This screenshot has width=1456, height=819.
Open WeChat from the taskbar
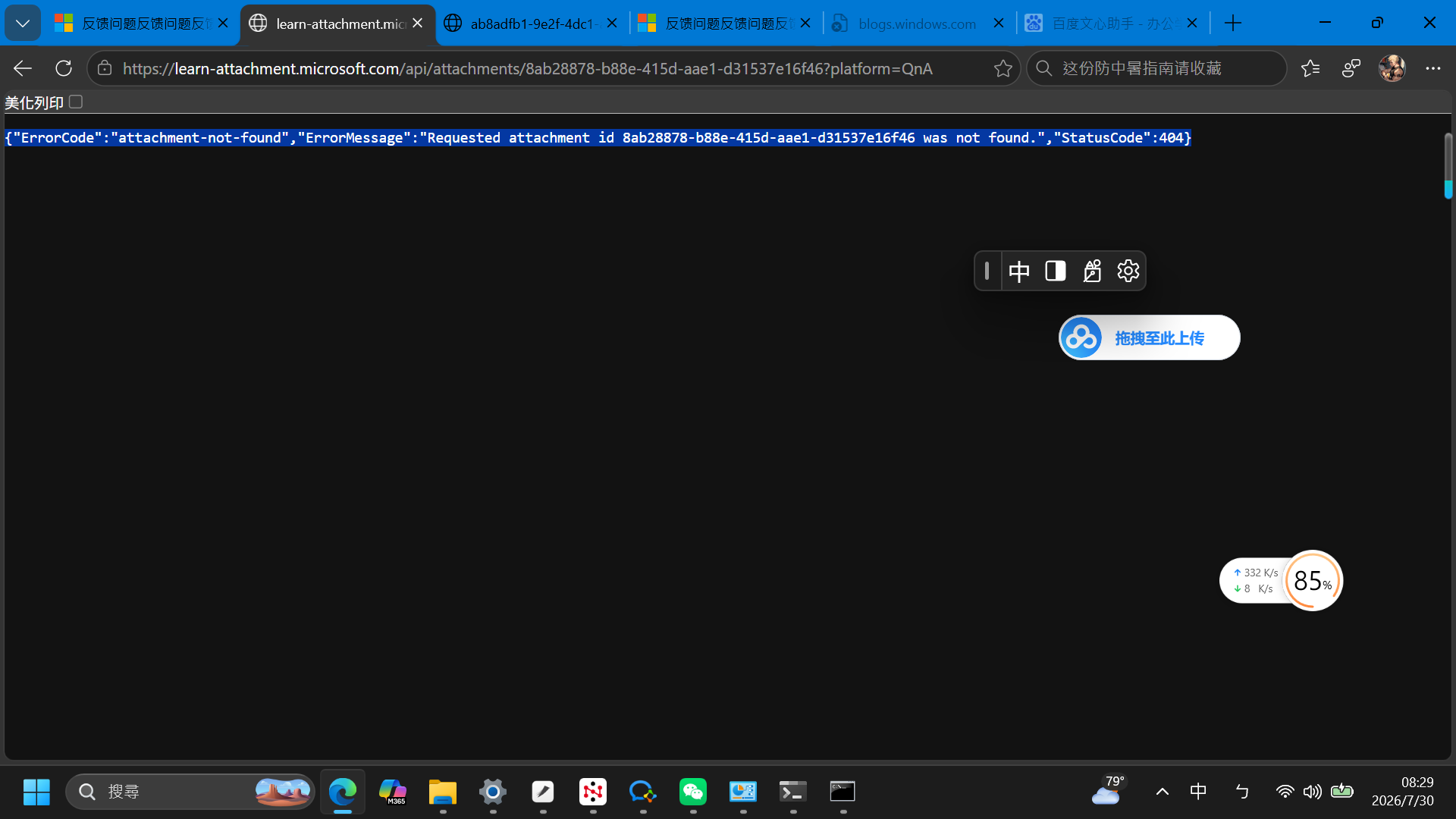[x=693, y=792]
